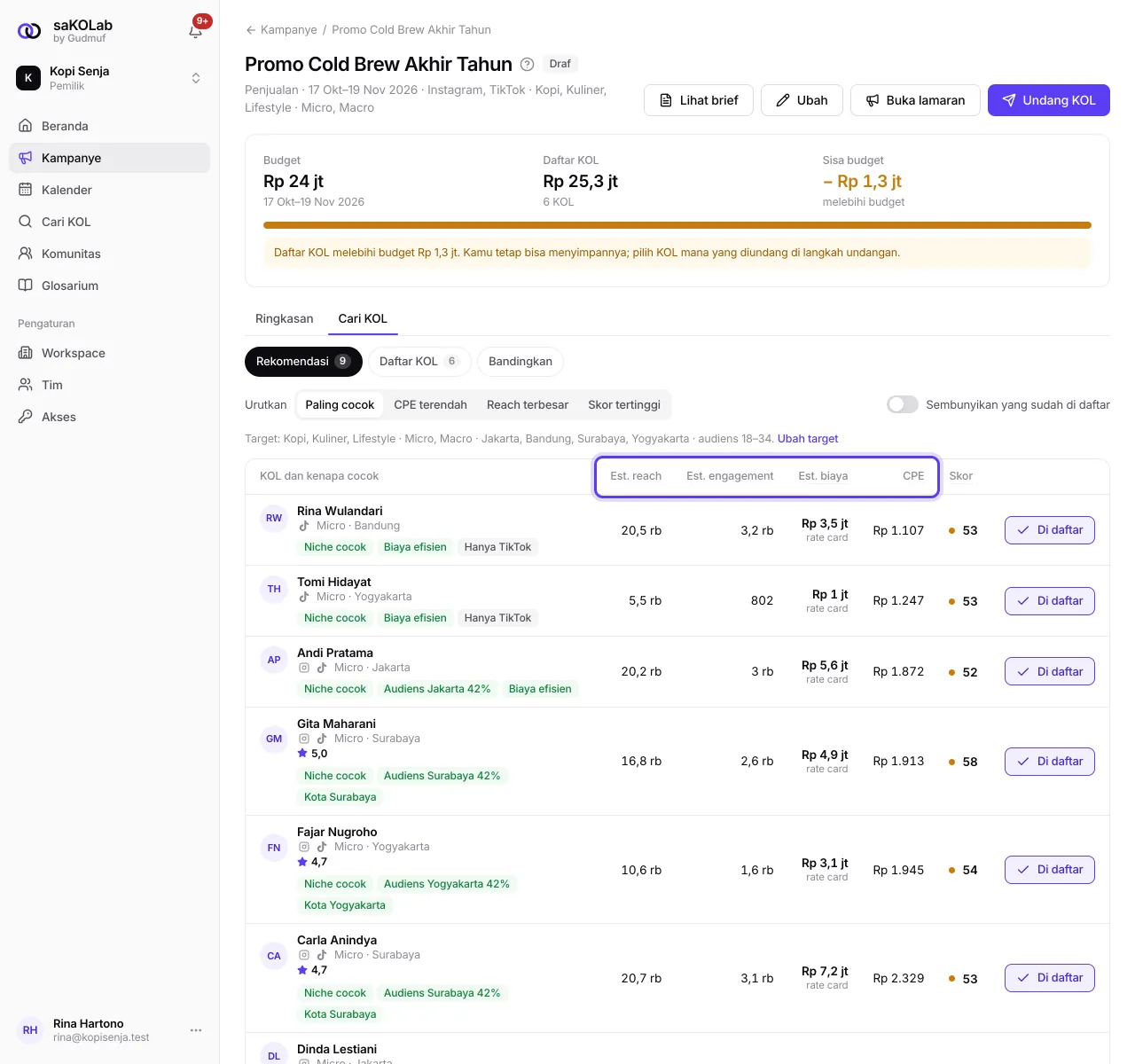Click the Ubah button

[802, 100]
